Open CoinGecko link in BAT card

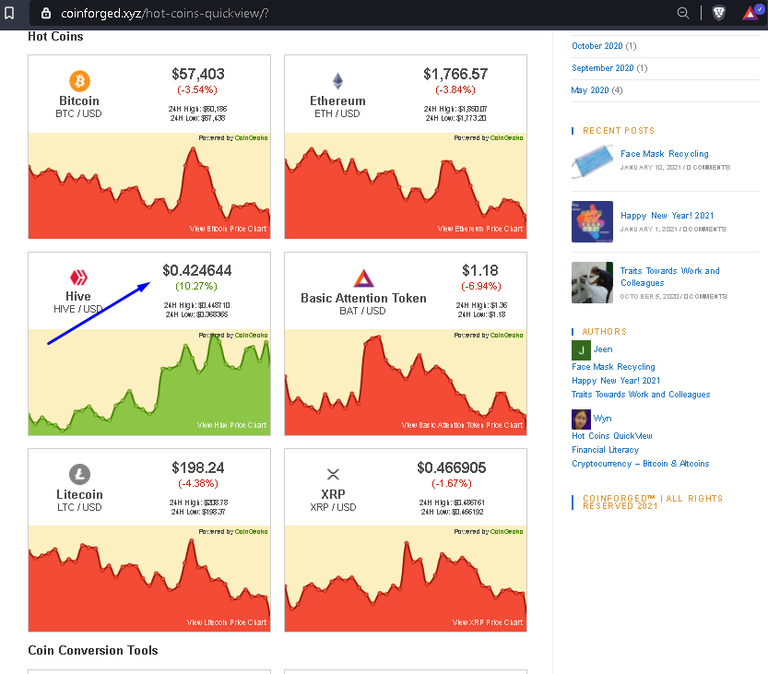pos(506,336)
